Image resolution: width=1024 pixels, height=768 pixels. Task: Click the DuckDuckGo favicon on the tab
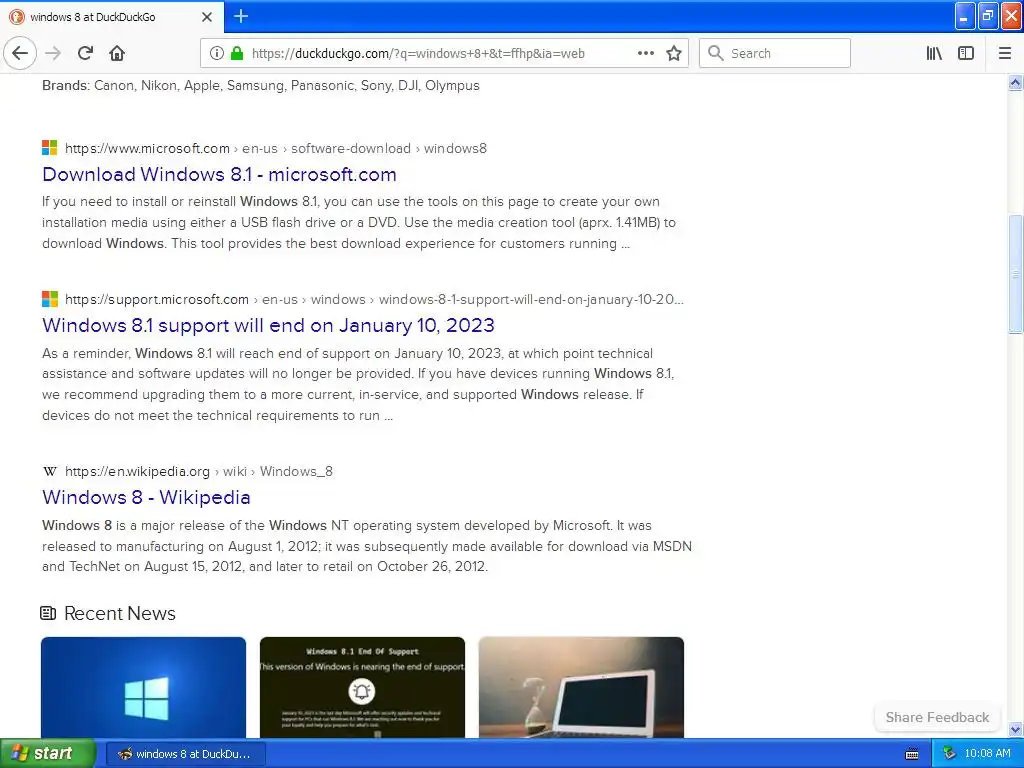coord(17,17)
